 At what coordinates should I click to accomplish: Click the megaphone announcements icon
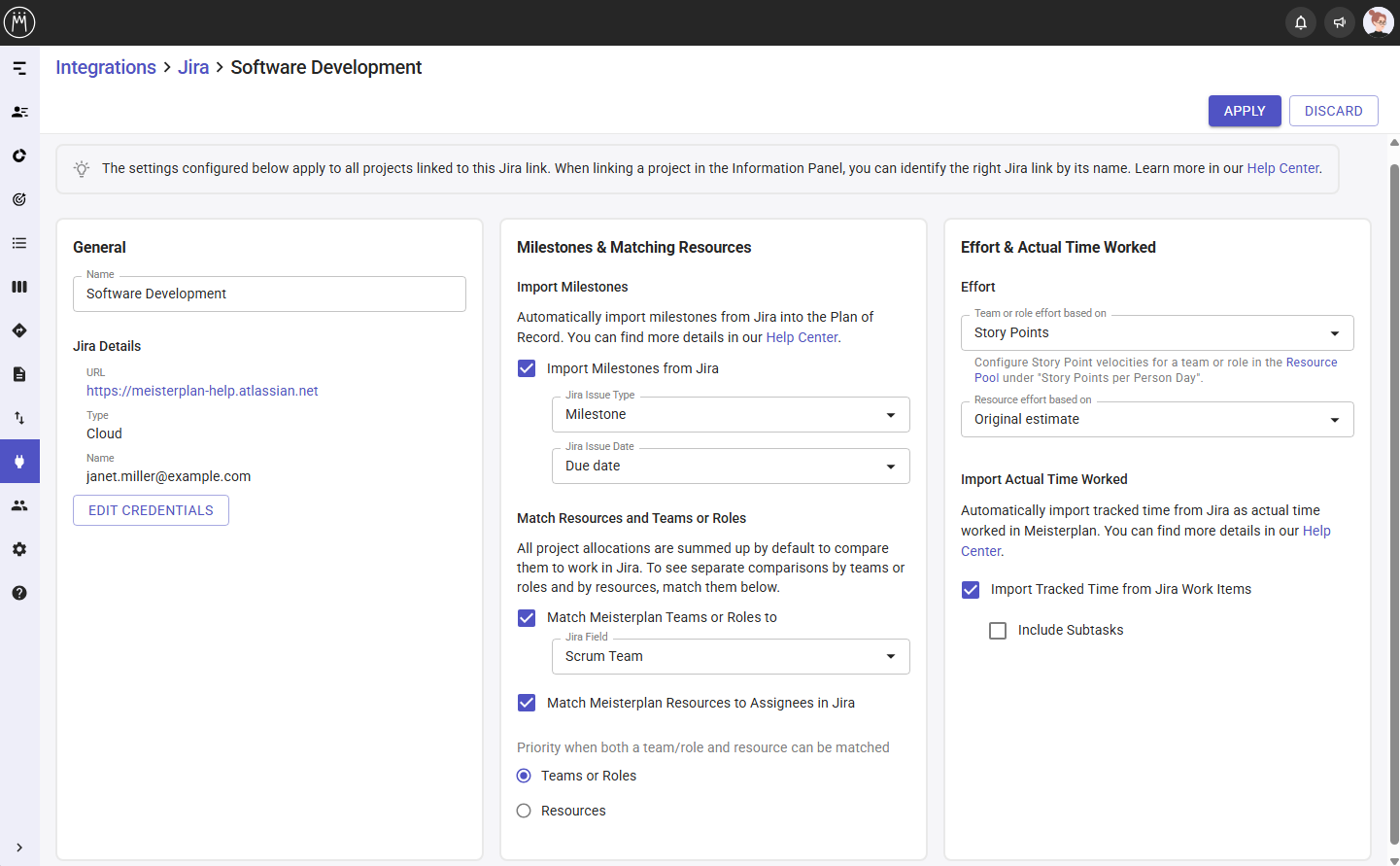point(1339,21)
